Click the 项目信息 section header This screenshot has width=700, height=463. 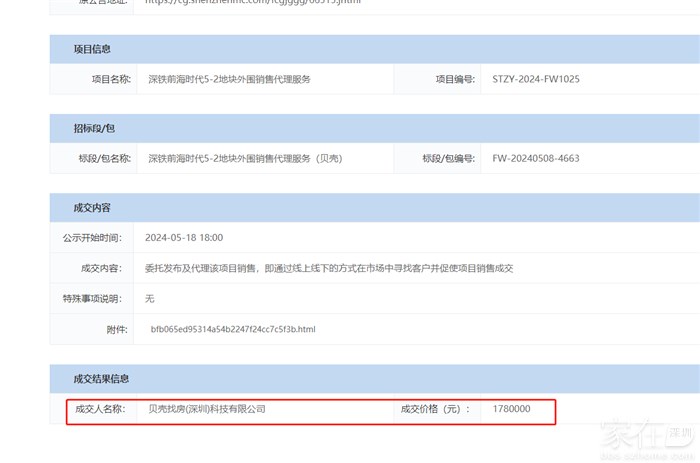[92, 49]
